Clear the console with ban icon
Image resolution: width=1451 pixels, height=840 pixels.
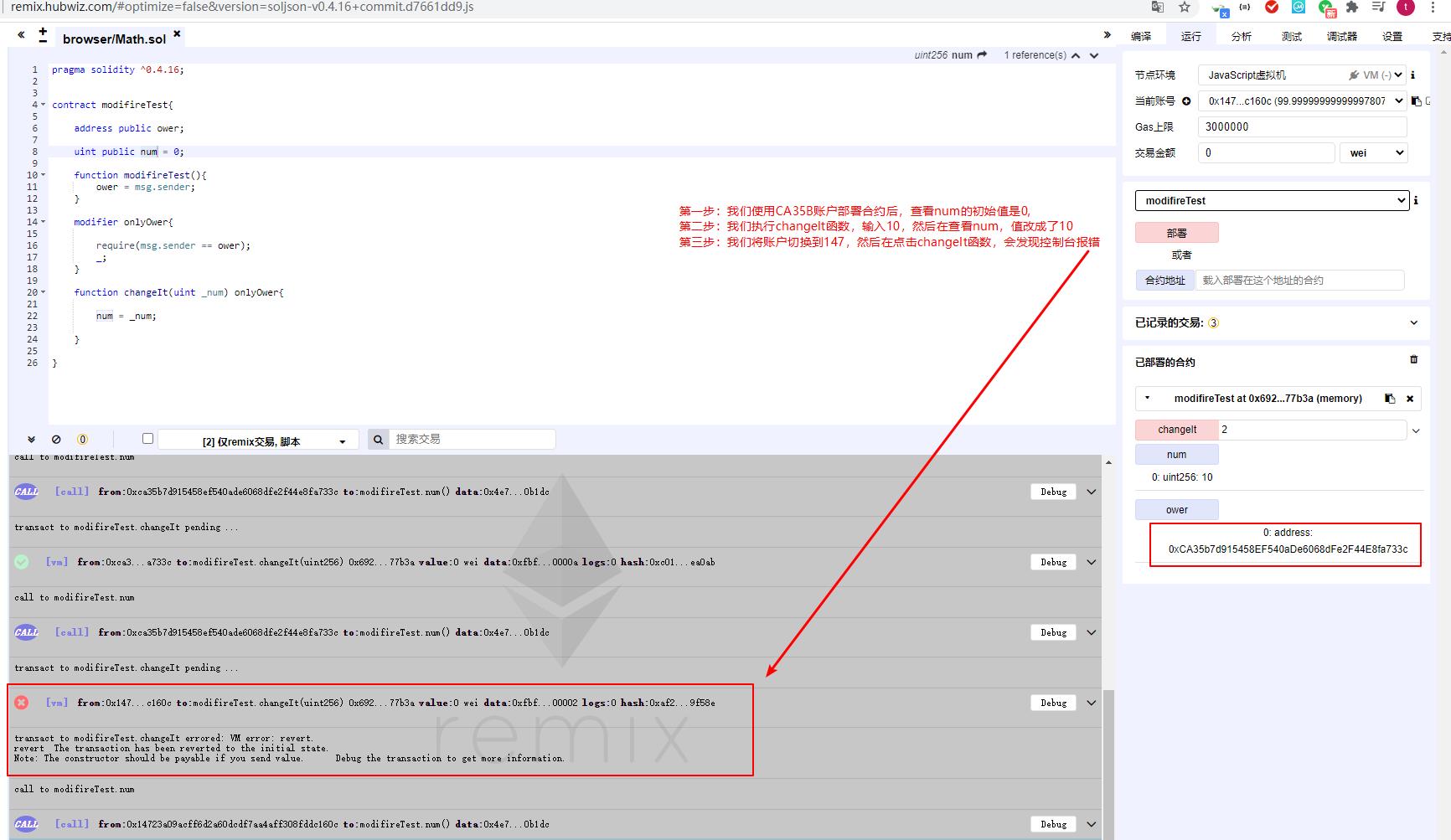[x=56, y=439]
